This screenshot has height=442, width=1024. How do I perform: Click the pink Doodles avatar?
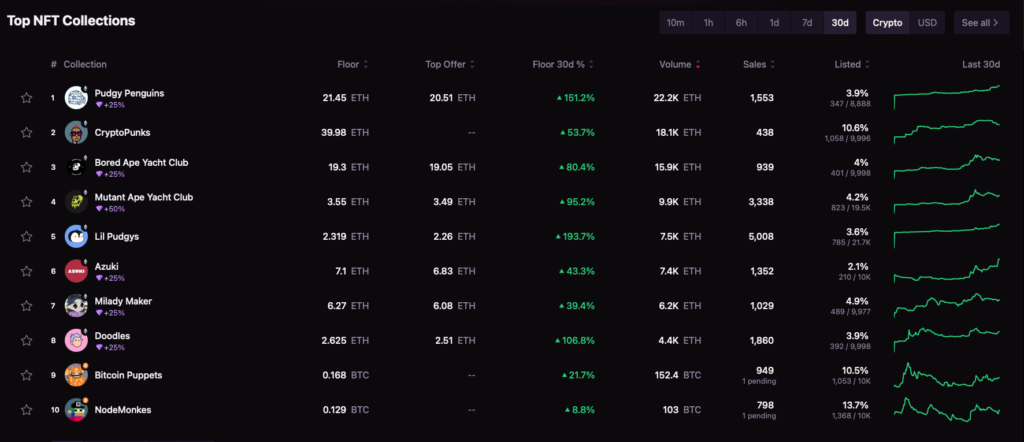click(76, 340)
